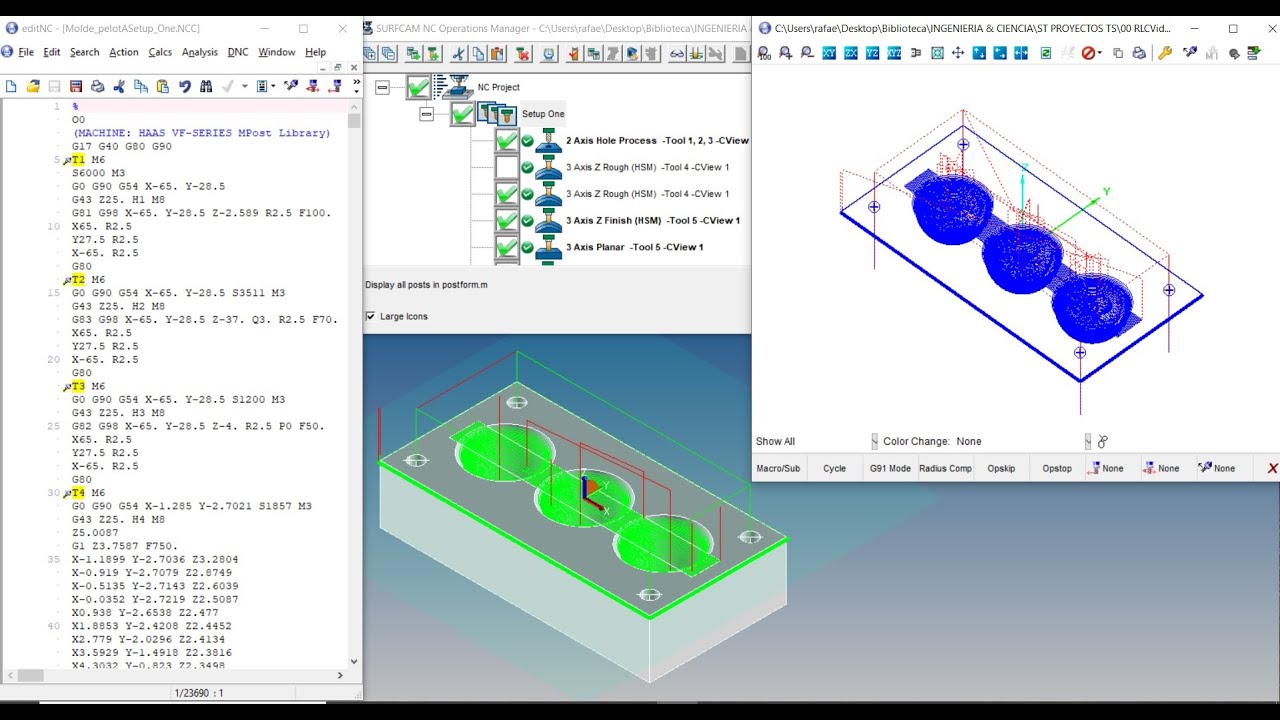Click the Undo arrow icon in editNC
The image size is (1280, 720).
[185, 87]
